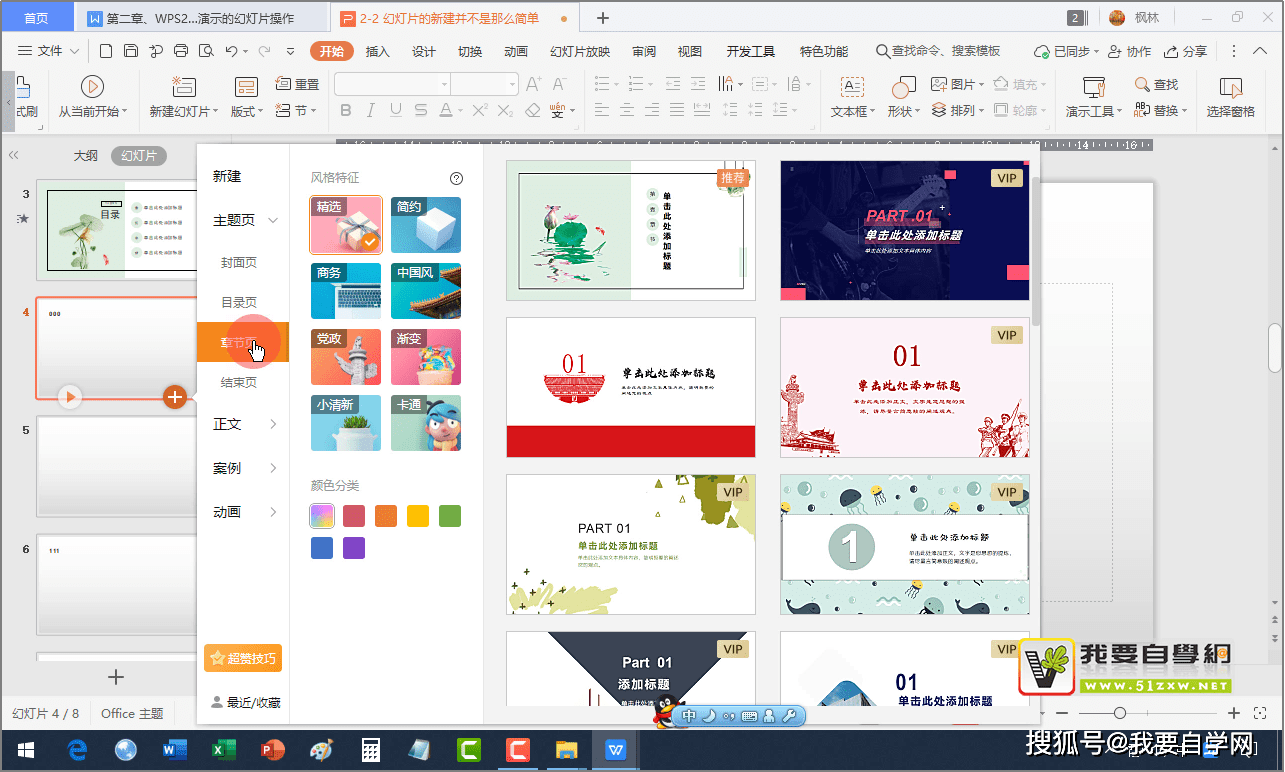Open the font size combo box
The width and height of the screenshot is (1285, 772).
[x=484, y=84]
